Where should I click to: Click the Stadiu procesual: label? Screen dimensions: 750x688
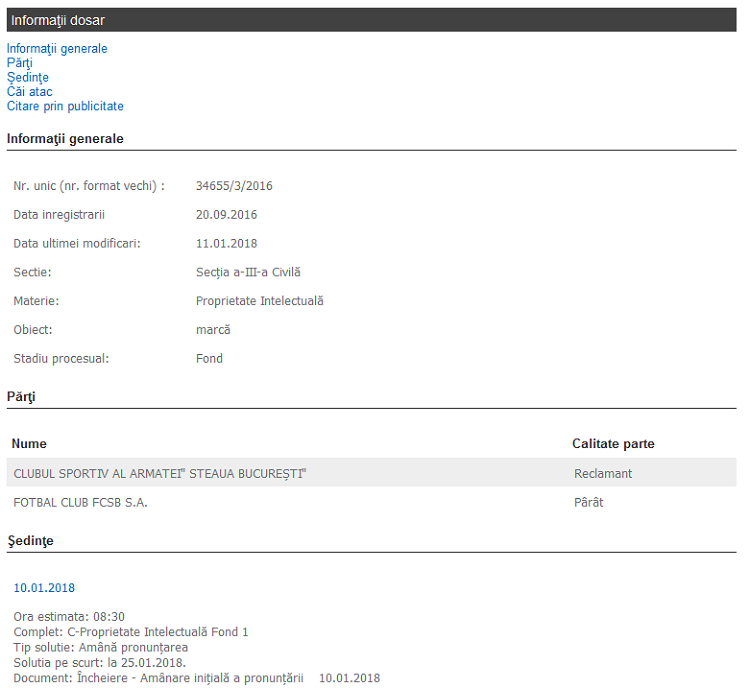coord(61,358)
